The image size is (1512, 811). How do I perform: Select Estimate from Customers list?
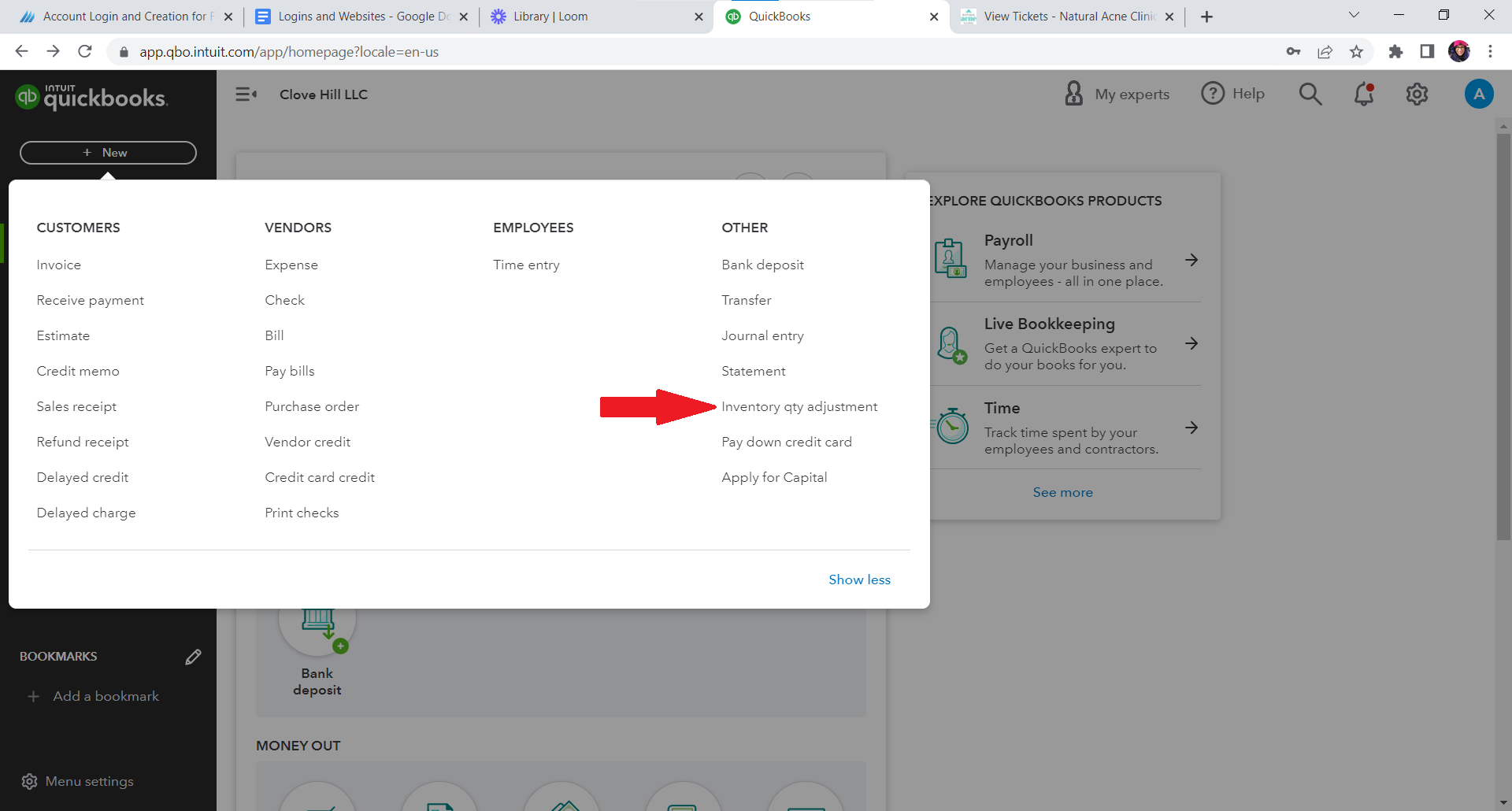[63, 335]
